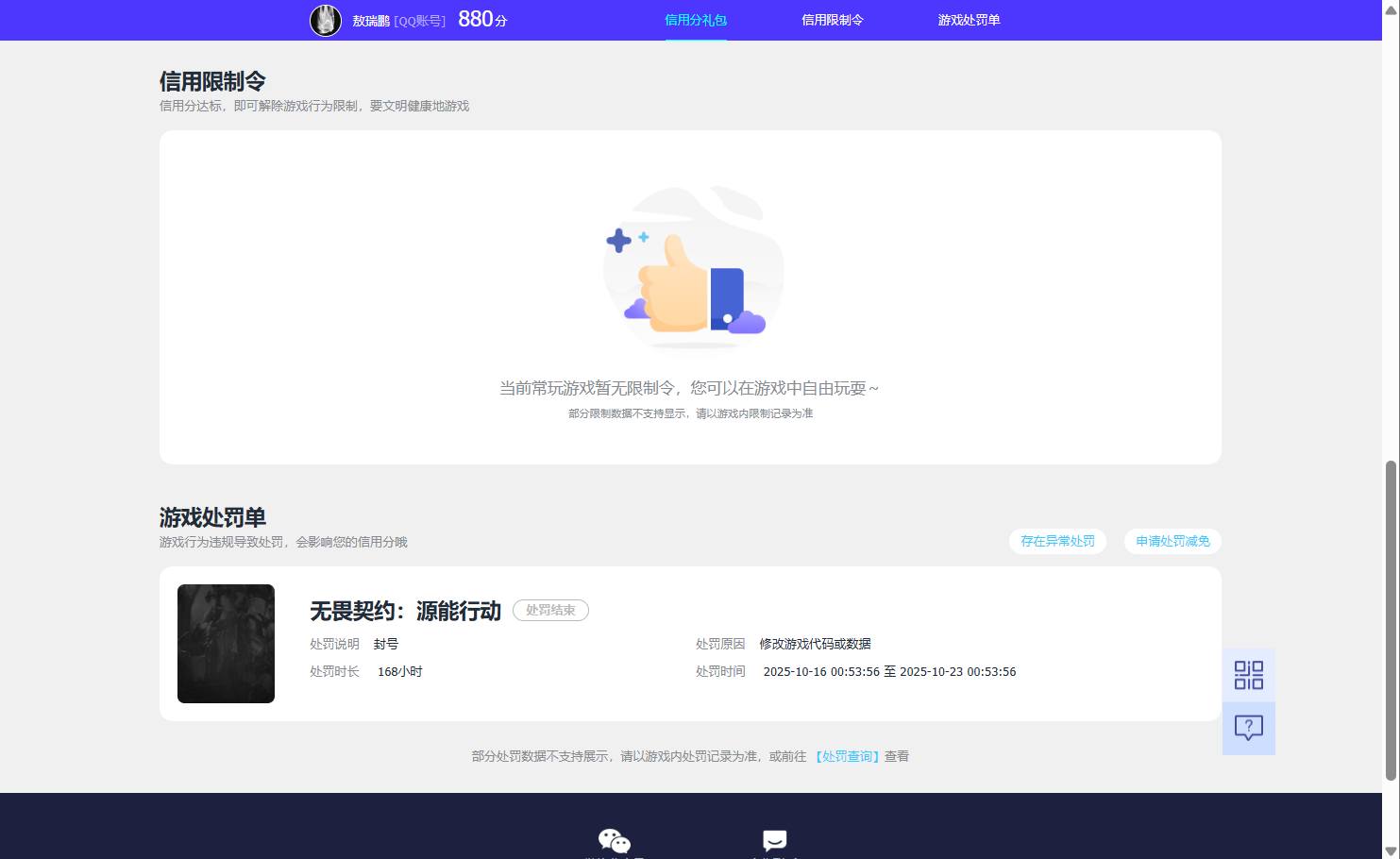Click the 游戏处罚单 section heading
The image size is (1400, 859).
click(212, 517)
